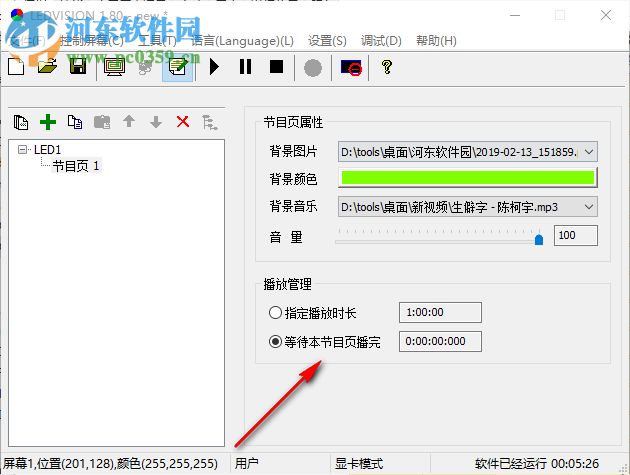Move item down with down arrow
The image size is (630, 475).
point(156,122)
